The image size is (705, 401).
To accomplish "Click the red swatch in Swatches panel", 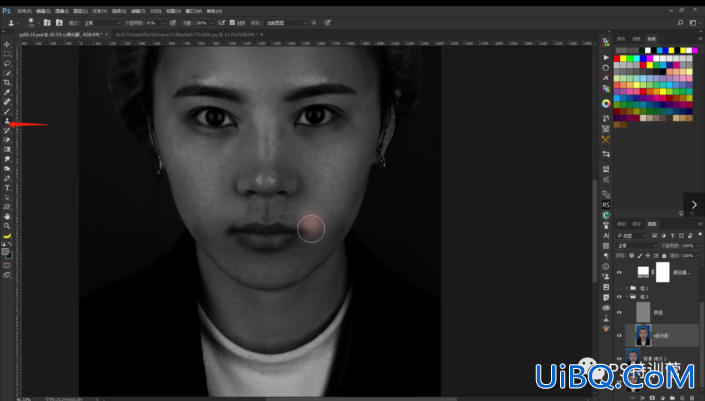I will [617, 58].
